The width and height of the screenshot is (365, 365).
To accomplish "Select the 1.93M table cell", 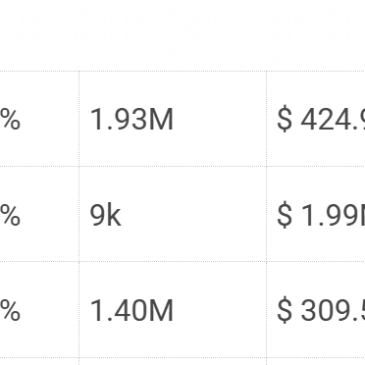I will click(x=173, y=119).
